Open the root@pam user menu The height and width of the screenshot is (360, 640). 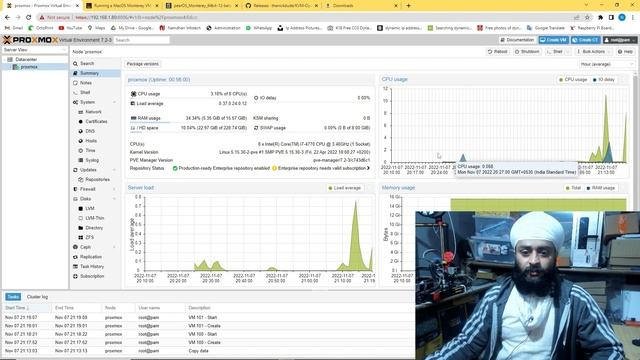(x=620, y=40)
